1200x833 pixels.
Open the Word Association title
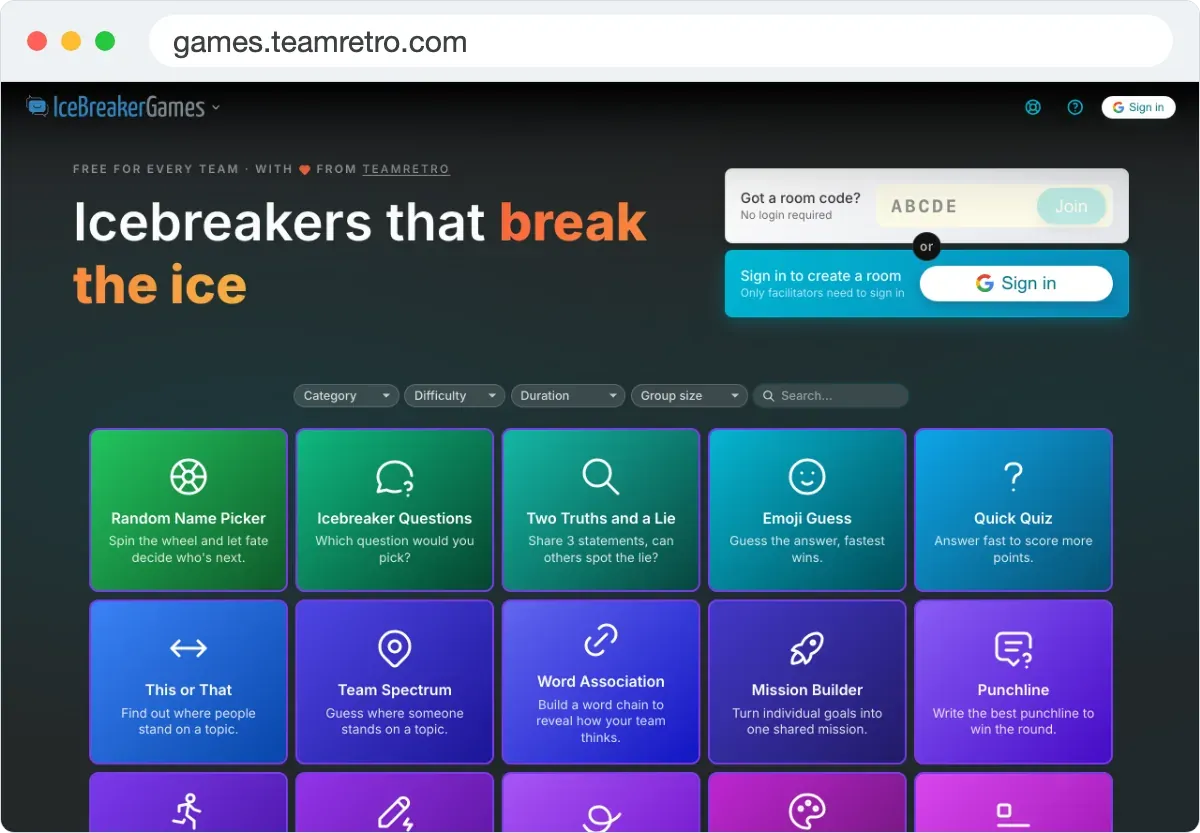[x=601, y=682]
